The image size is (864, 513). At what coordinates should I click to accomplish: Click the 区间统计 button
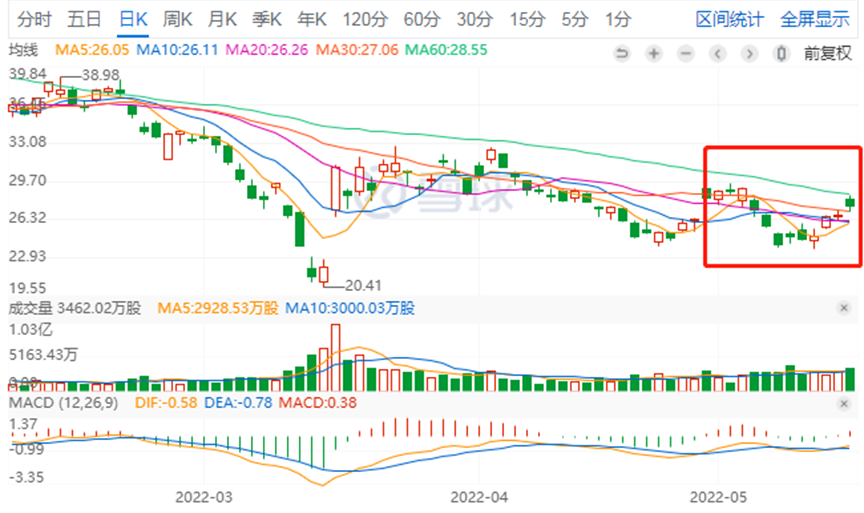[x=729, y=19]
